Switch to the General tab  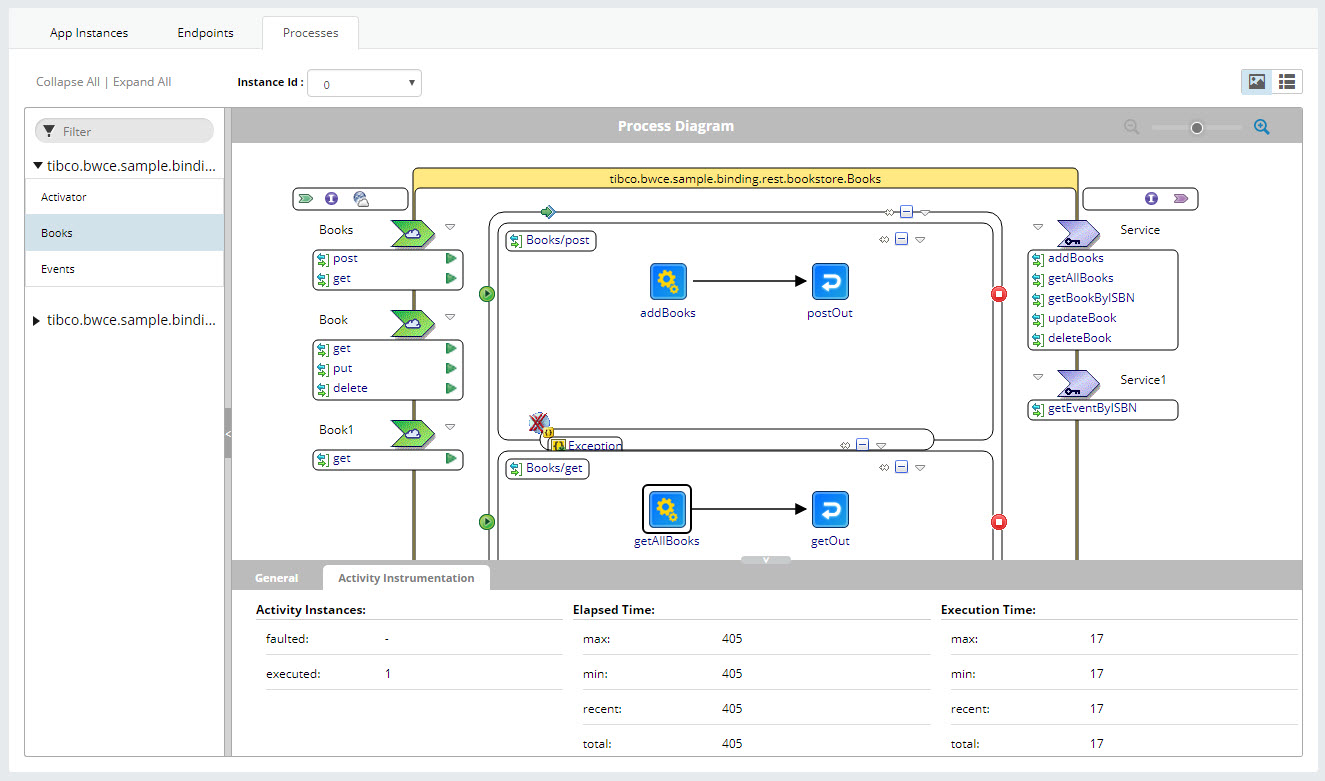coord(277,578)
